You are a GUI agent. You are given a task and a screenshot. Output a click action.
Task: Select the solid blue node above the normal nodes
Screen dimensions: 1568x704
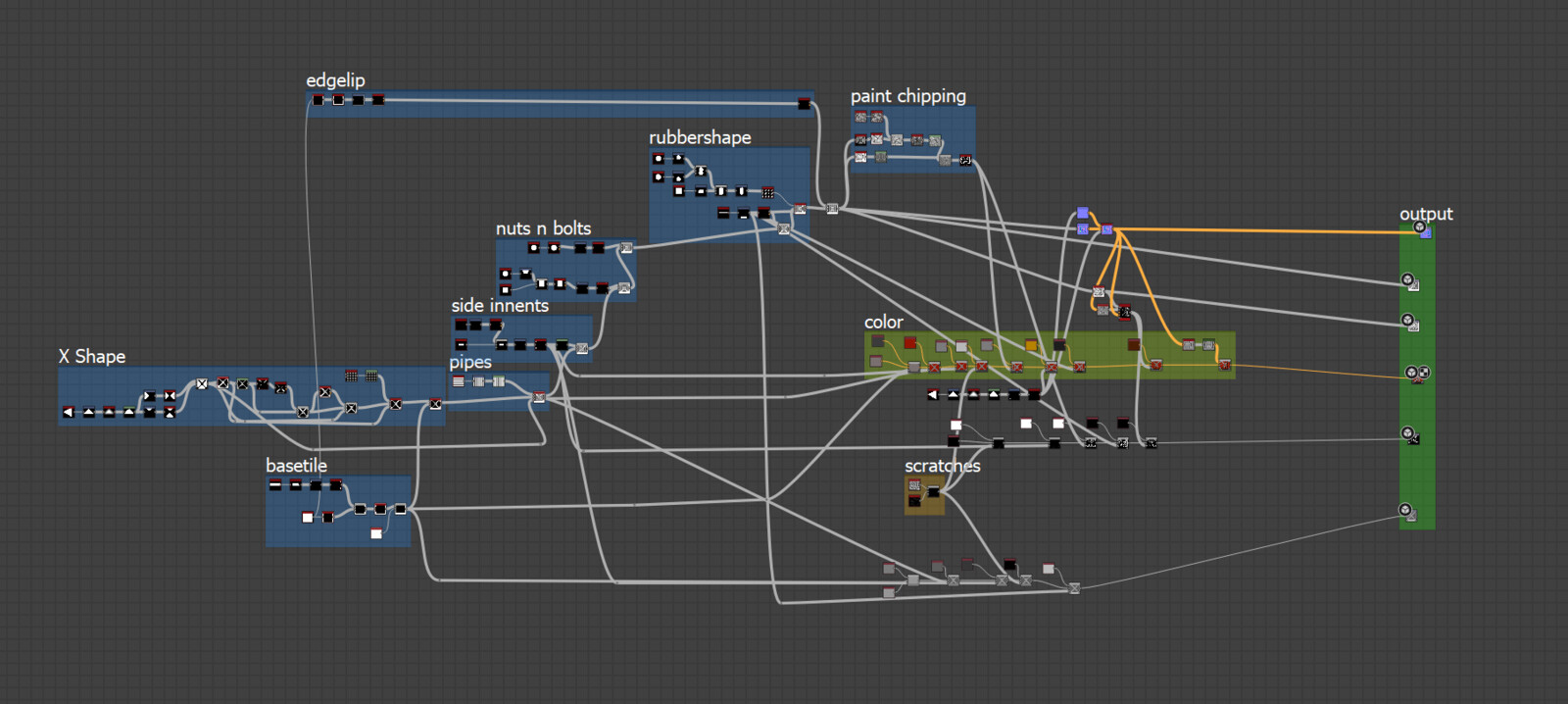click(1083, 213)
